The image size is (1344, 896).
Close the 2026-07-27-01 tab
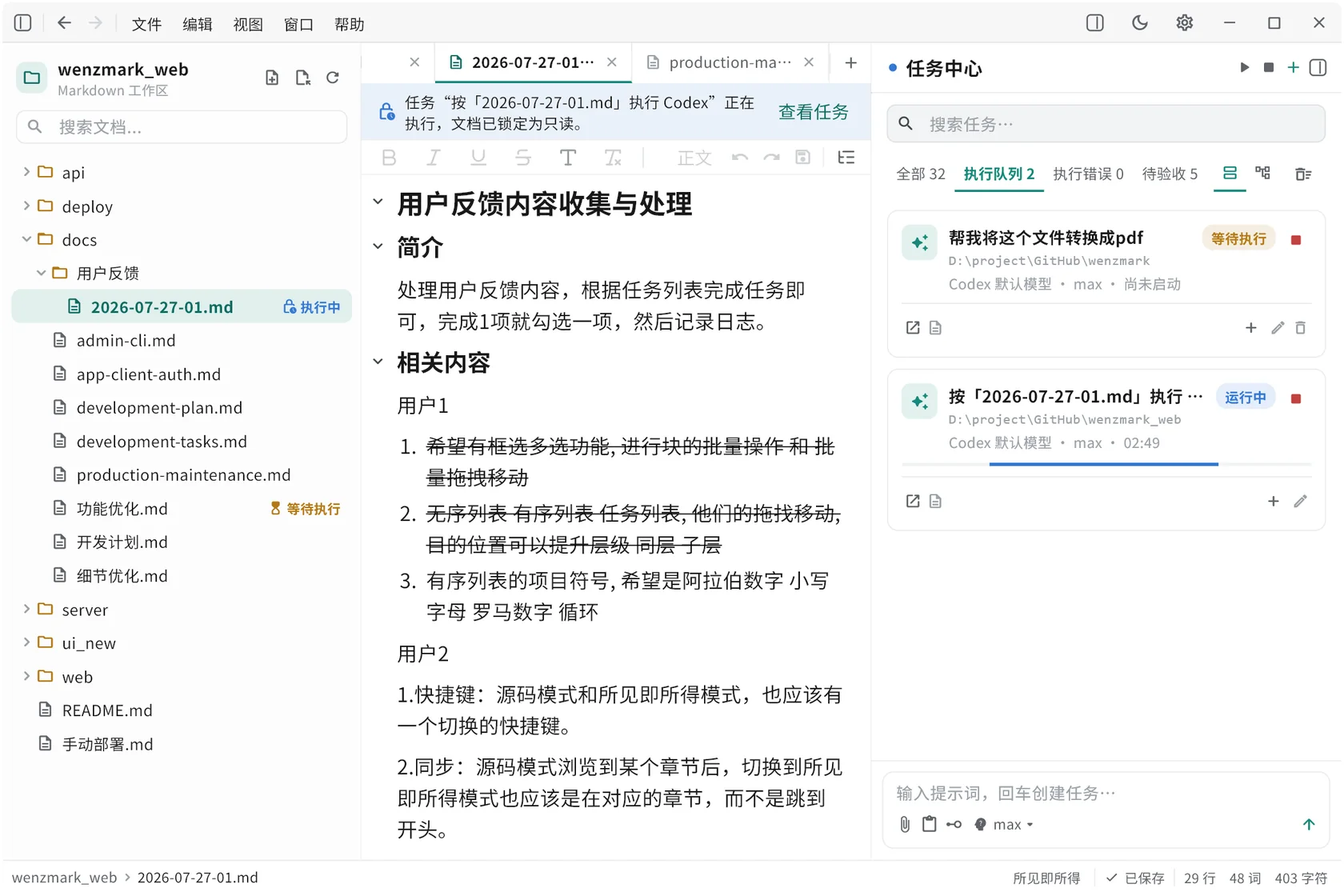tap(612, 62)
